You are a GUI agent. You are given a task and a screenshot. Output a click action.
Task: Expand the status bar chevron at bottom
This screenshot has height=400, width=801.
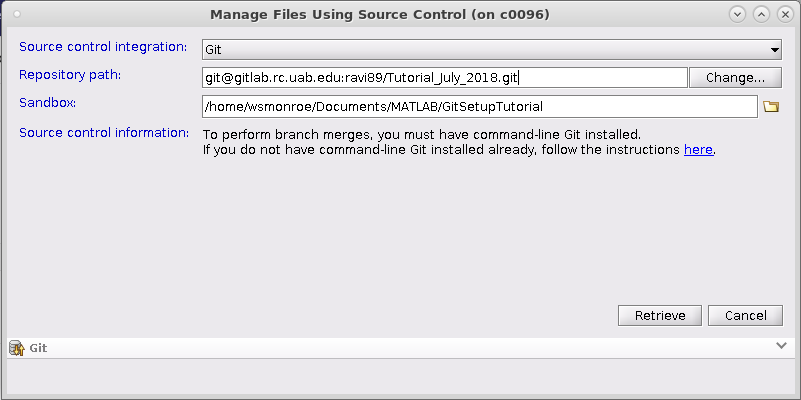[x=781, y=345]
